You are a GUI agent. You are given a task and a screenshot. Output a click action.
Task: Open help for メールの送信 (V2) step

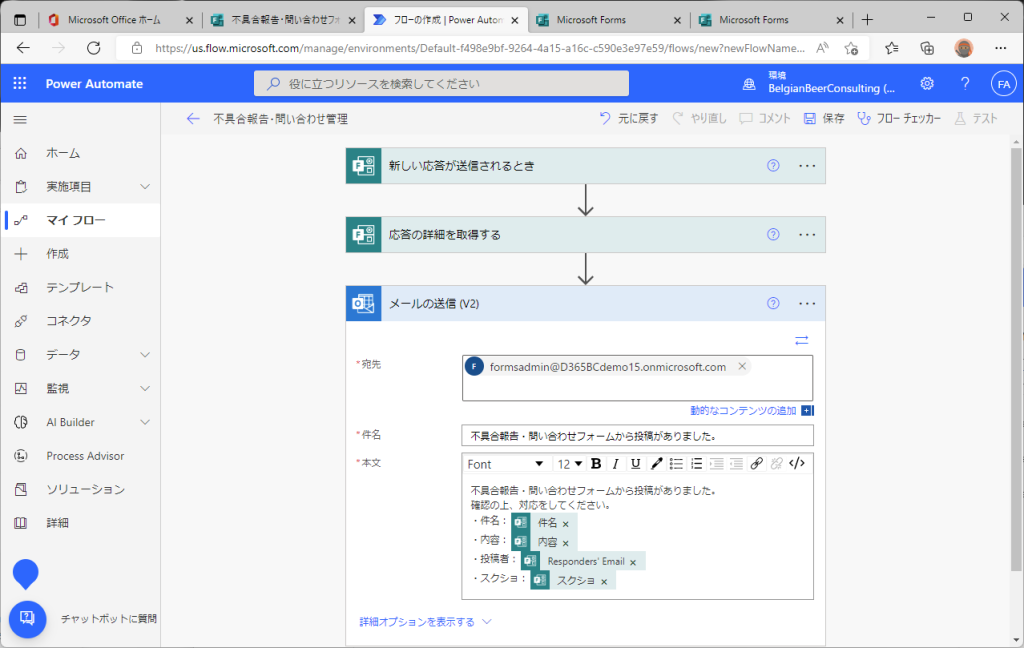pos(773,303)
